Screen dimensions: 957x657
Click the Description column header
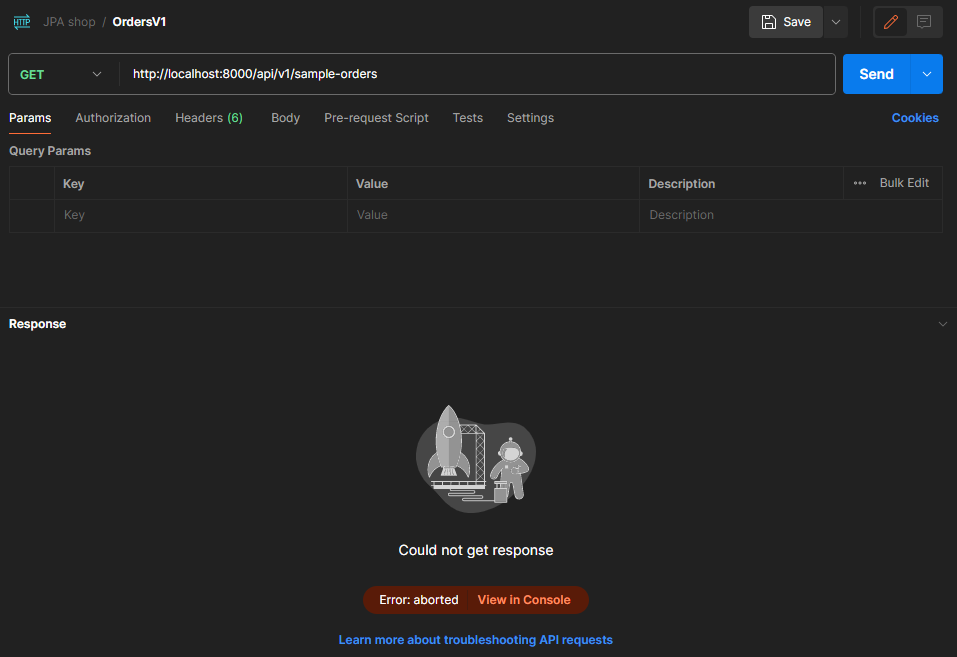point(681,184)
